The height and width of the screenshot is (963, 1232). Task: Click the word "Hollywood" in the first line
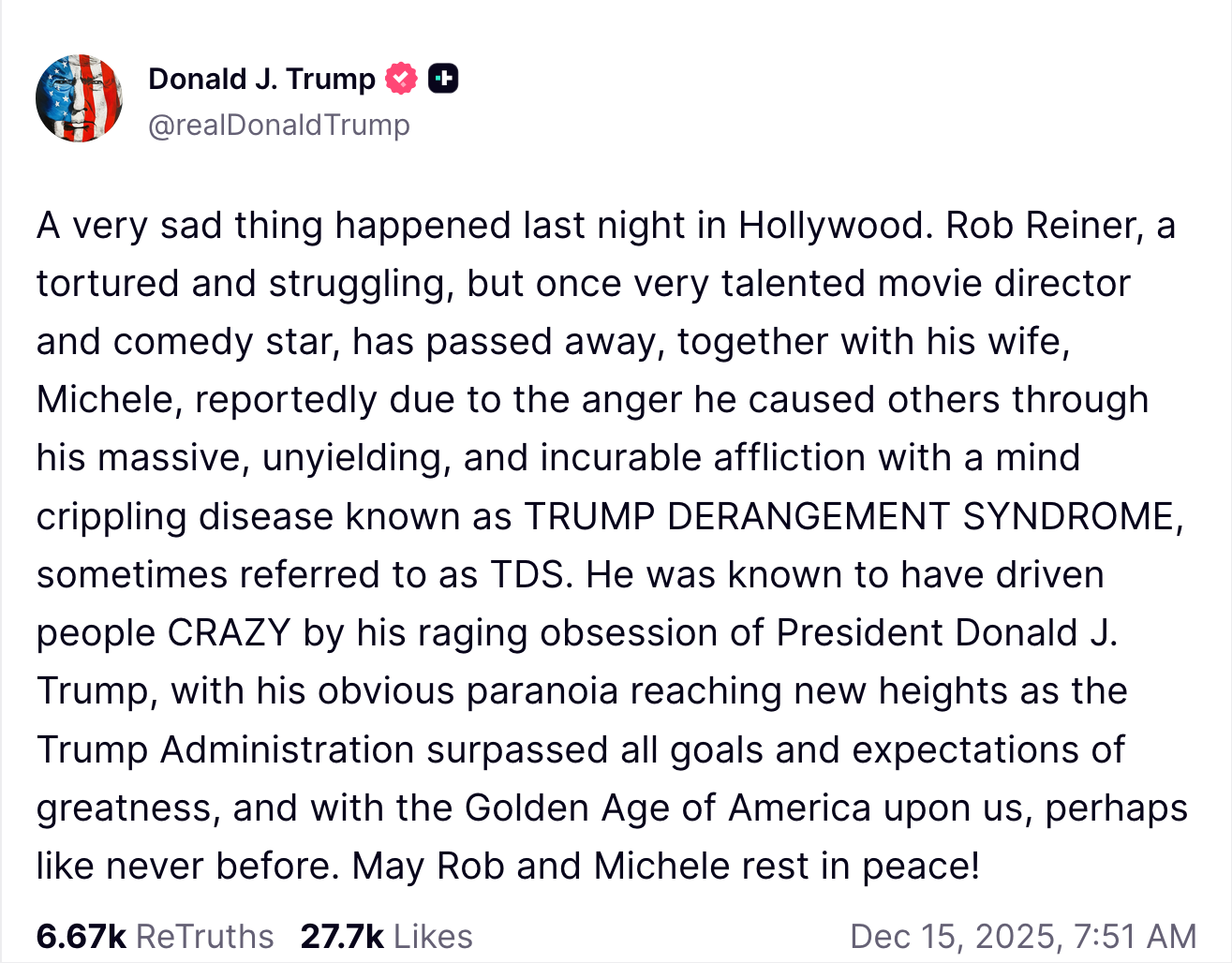pyautogui.click(x=834, y=226)
